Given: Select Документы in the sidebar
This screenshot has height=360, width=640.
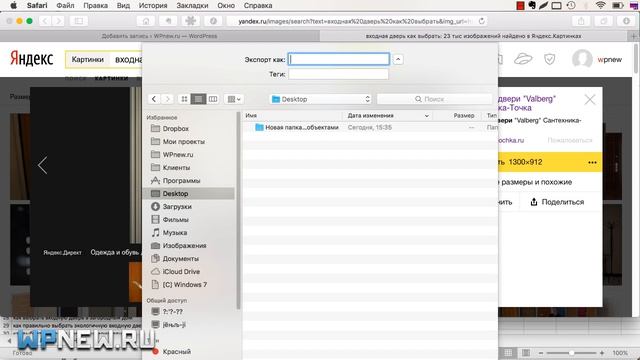Looking at the screenshot, I should (189, 259).
